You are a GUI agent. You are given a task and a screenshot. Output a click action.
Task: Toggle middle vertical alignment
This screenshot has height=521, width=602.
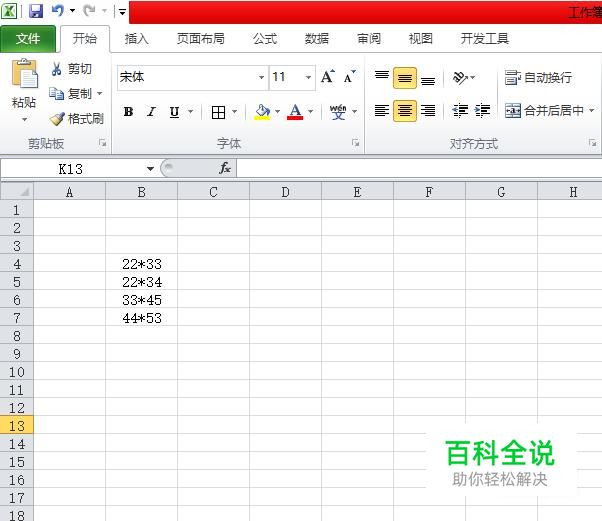point(405,77)
